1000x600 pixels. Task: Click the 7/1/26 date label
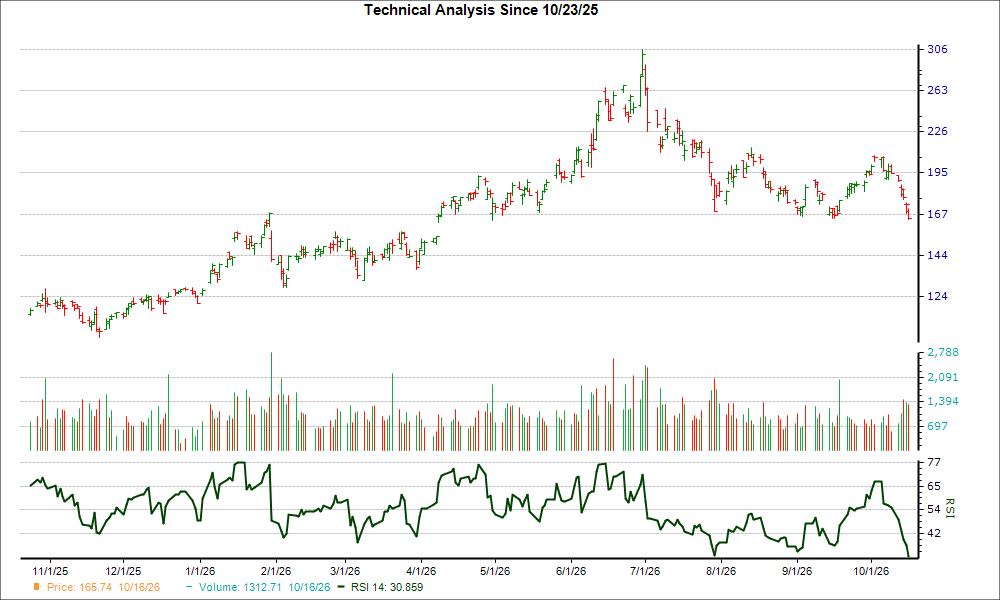pyautogui.click(x=645, y=571)
